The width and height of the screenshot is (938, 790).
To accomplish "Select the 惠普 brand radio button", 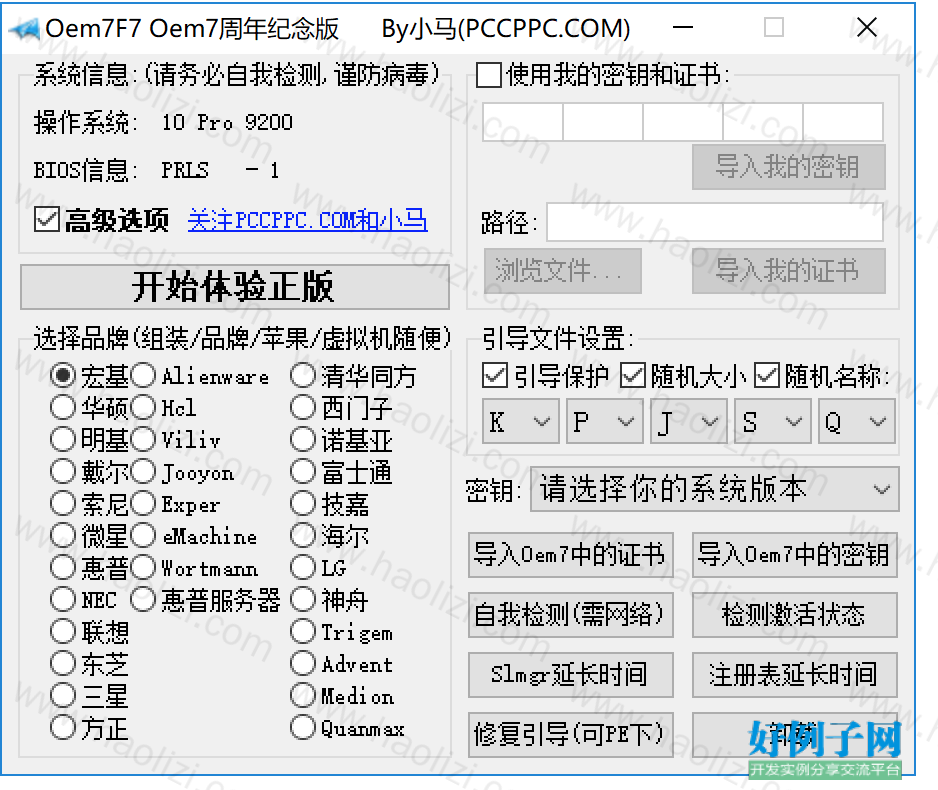I will click(x=63, y=568).
